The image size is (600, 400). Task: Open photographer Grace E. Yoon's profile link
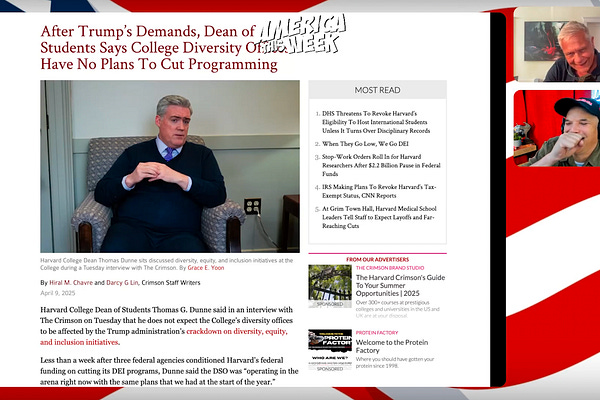coord(205,268)
